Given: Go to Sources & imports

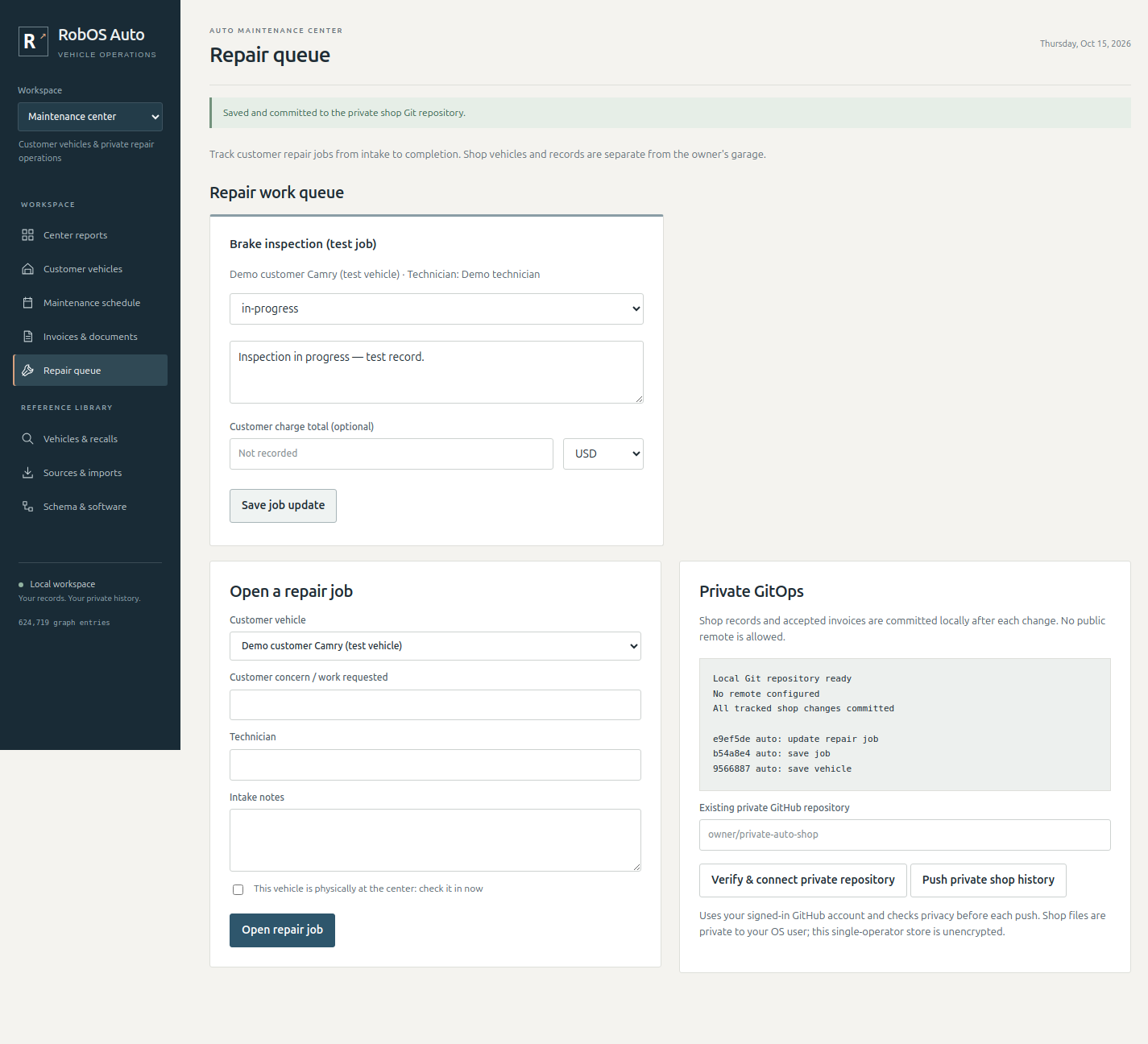Looking at the screenshot, I should [90, 473].
